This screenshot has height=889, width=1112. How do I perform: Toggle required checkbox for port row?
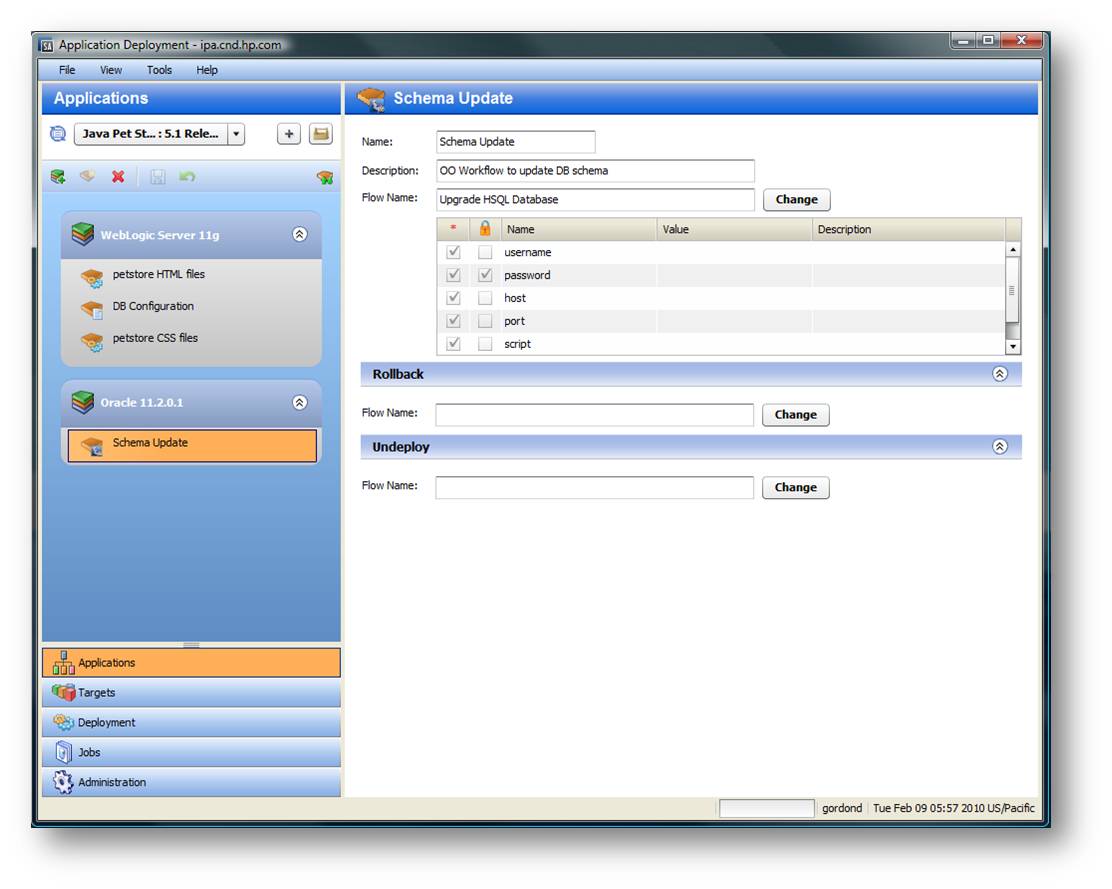454,321
